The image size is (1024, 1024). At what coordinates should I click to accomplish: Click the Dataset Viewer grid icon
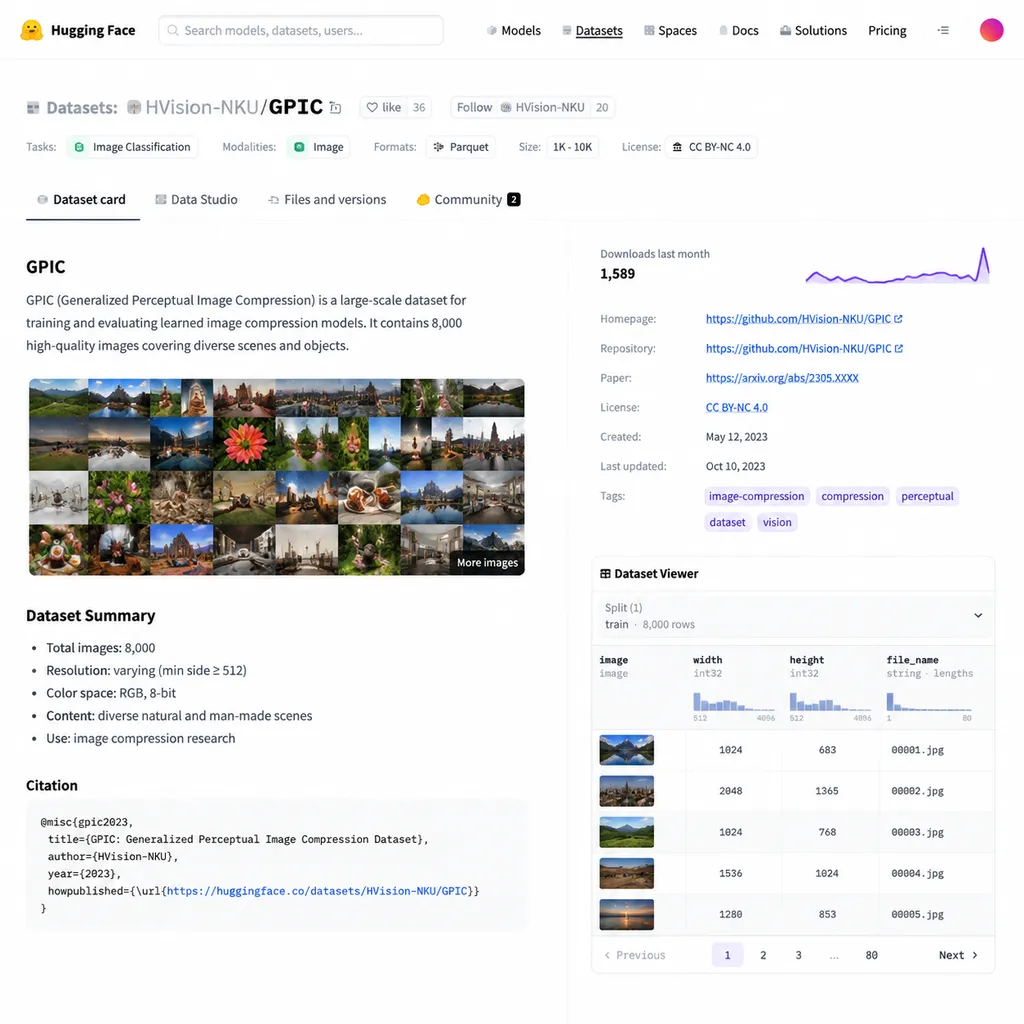(605, 573)
